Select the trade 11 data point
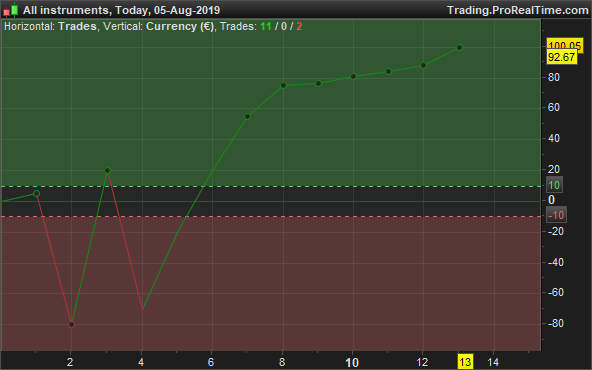 [x=388, y=71]
